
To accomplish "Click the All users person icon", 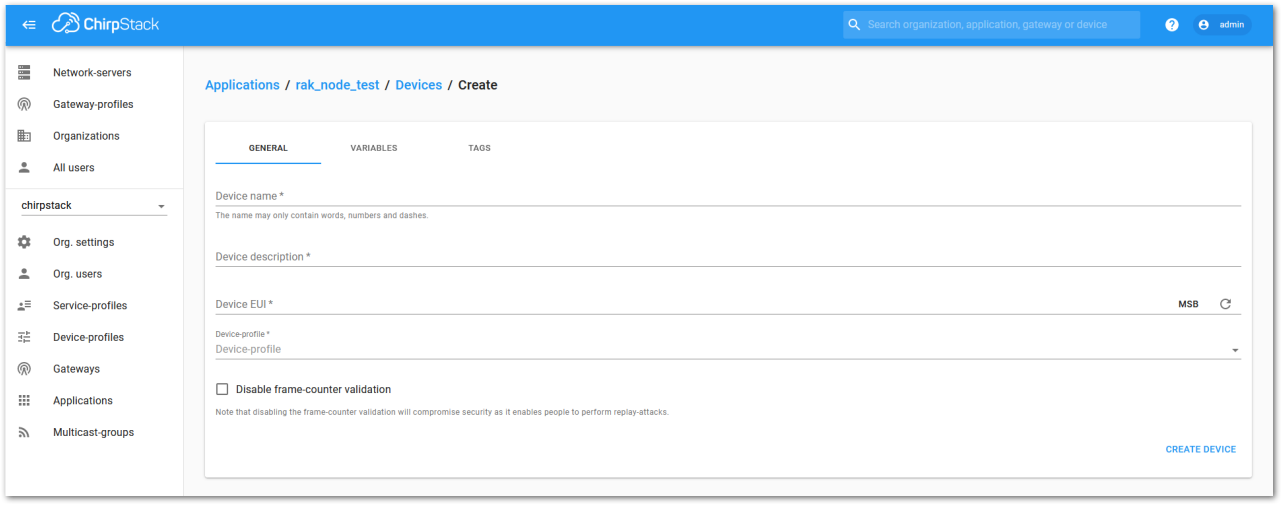I will point(25,168).
